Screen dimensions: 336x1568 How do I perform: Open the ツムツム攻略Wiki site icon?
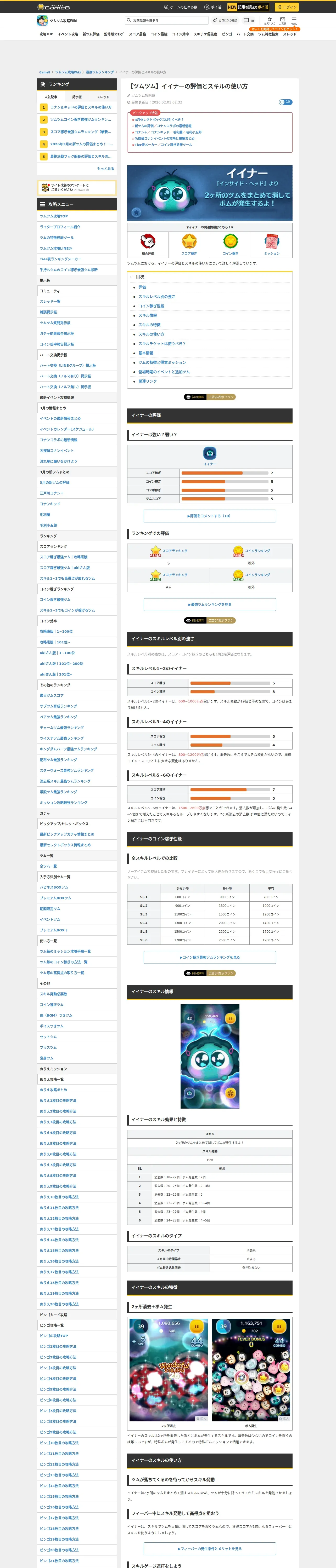click(42, 20)
